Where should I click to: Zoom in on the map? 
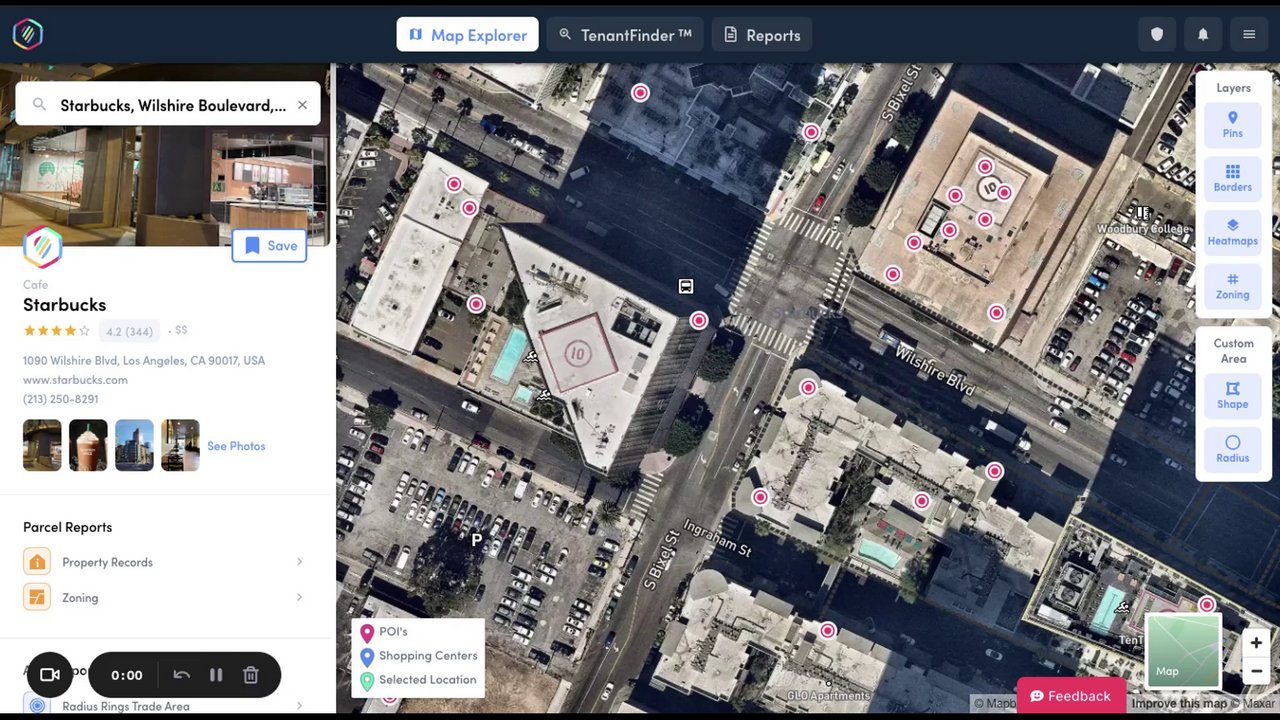pyautogui.click(x=1256, y=643)
